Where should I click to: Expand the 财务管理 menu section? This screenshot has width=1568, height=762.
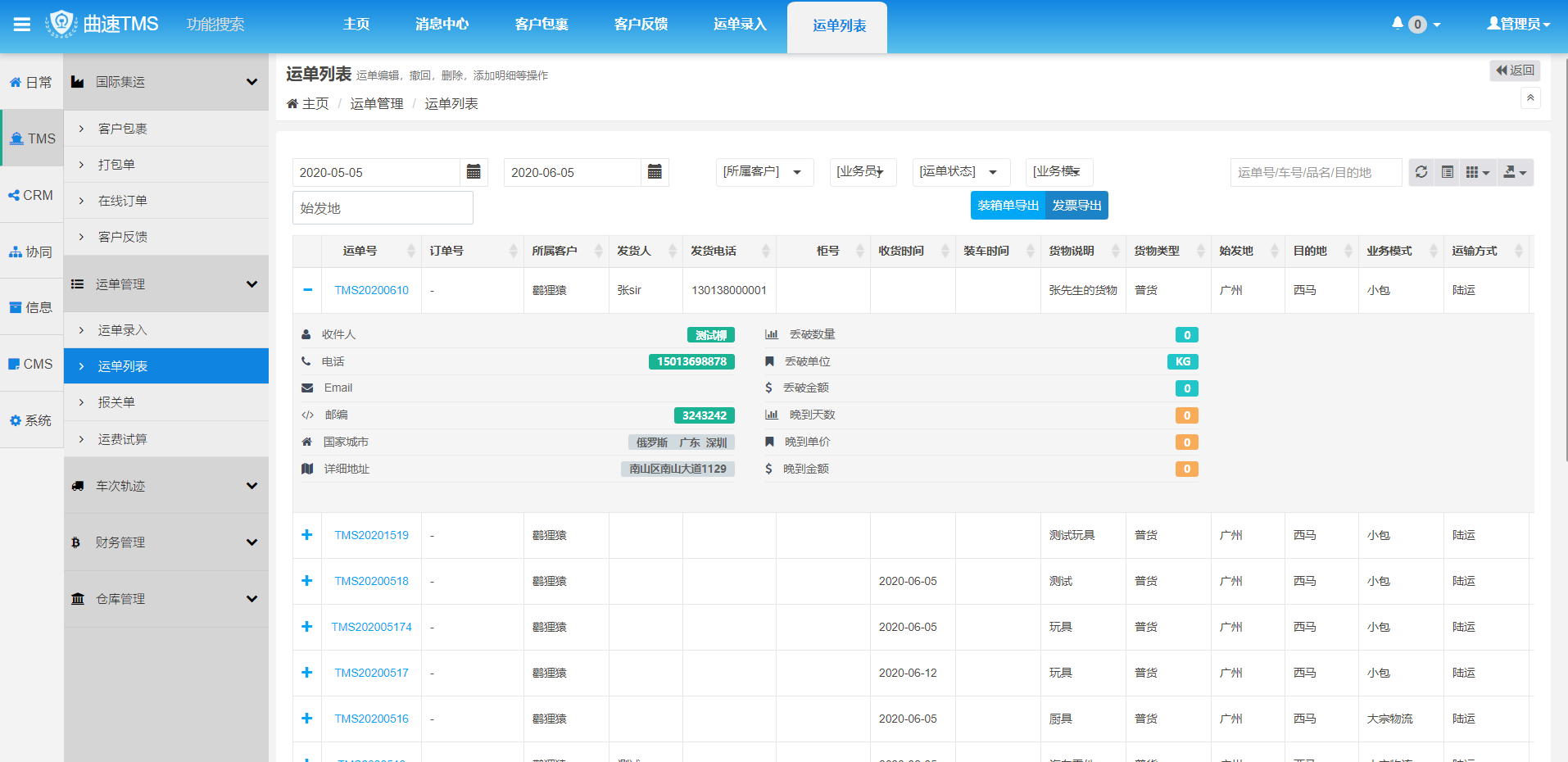(166, 542)
